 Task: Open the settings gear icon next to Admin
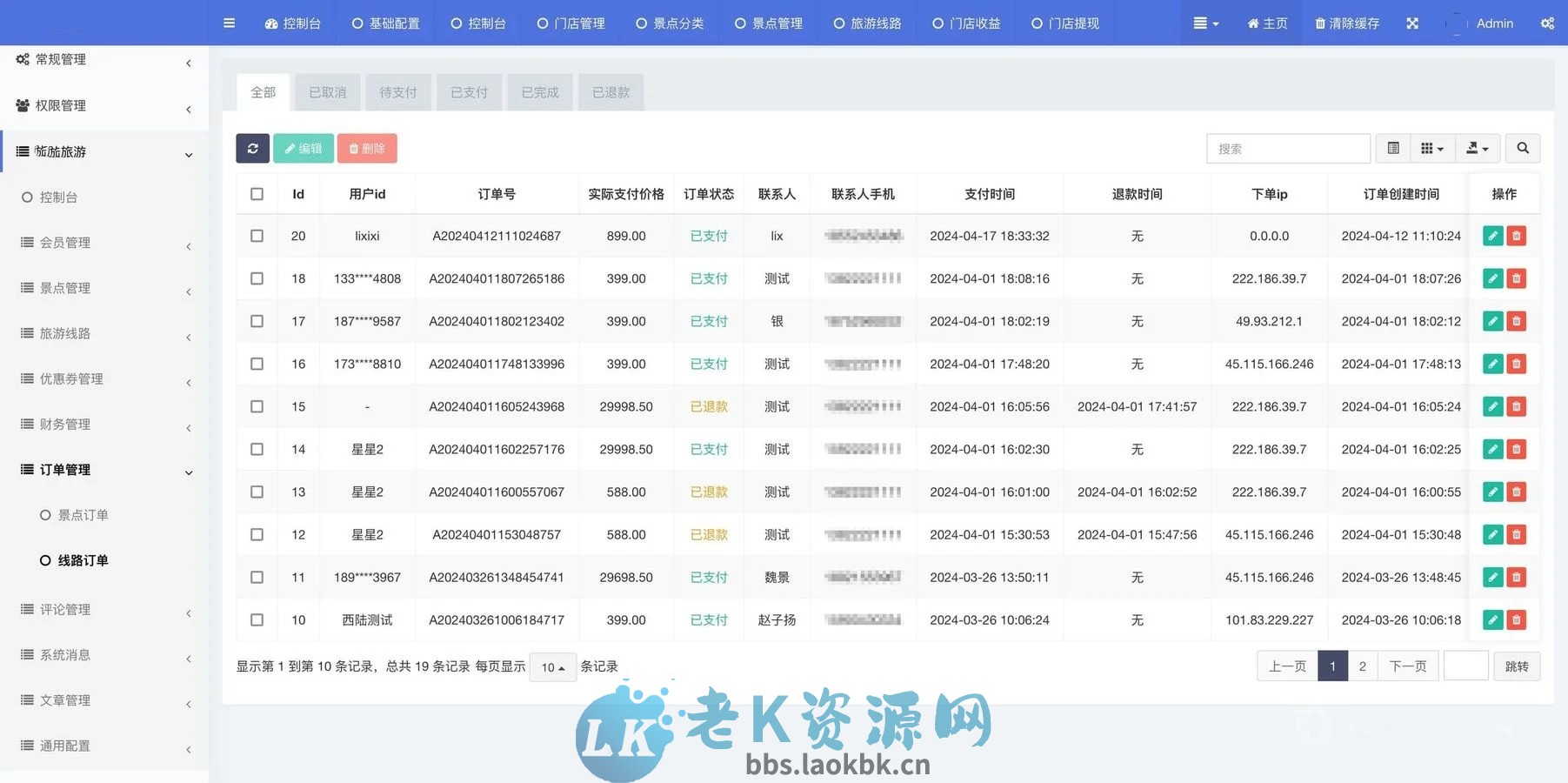[x=1548, y=23]
